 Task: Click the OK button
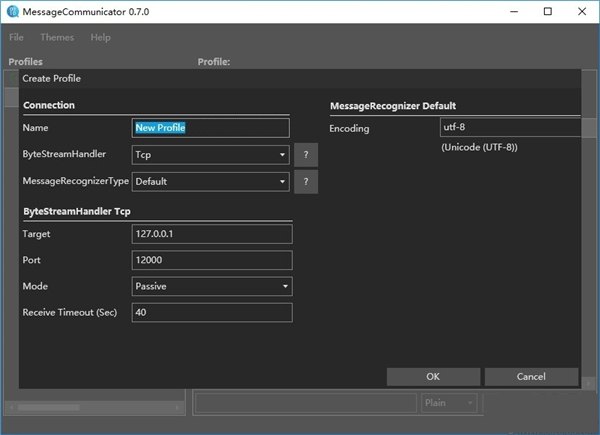(432, 377)
